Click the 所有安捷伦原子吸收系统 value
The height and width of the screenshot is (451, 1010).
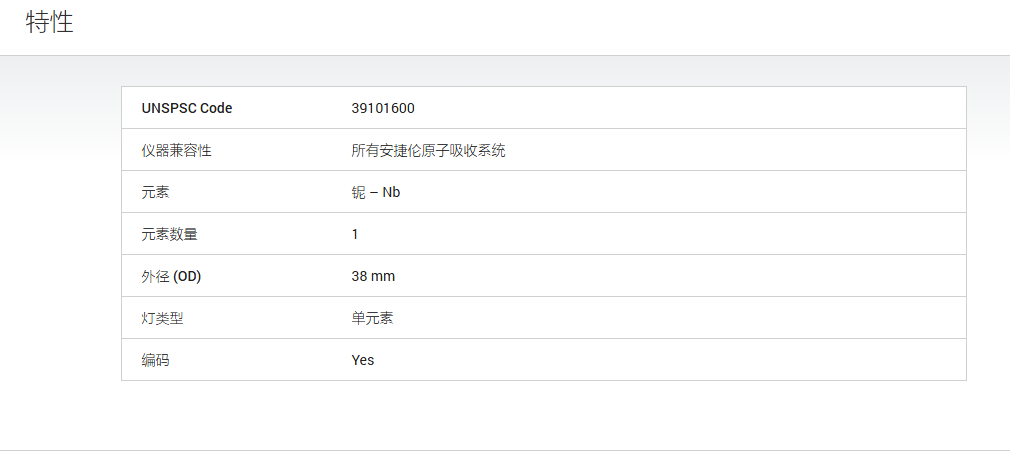point(428,151)
